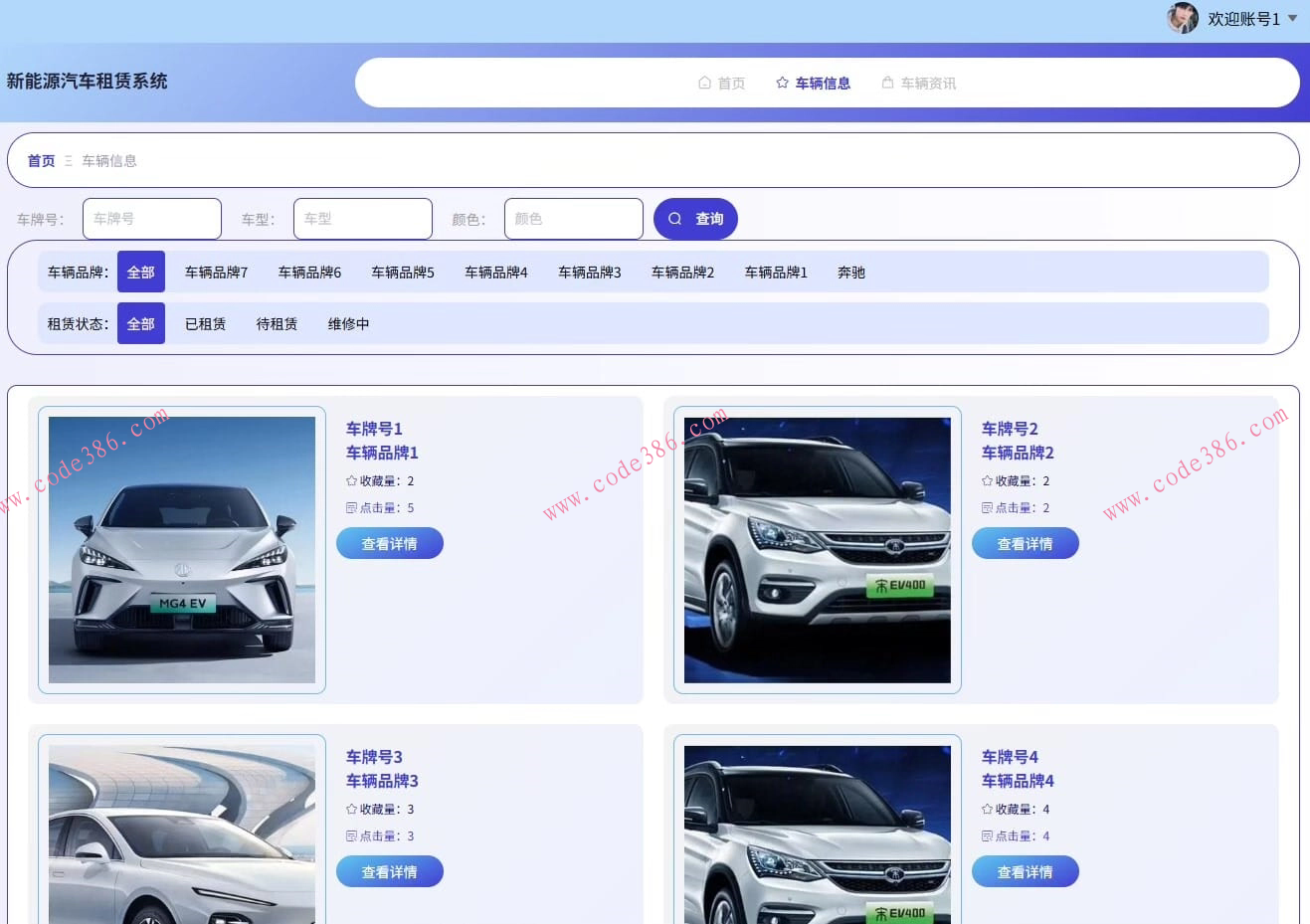Click the 收藏量 star icon for 车牌号3
Screen dimensions: 1310x924
point(351,809)
